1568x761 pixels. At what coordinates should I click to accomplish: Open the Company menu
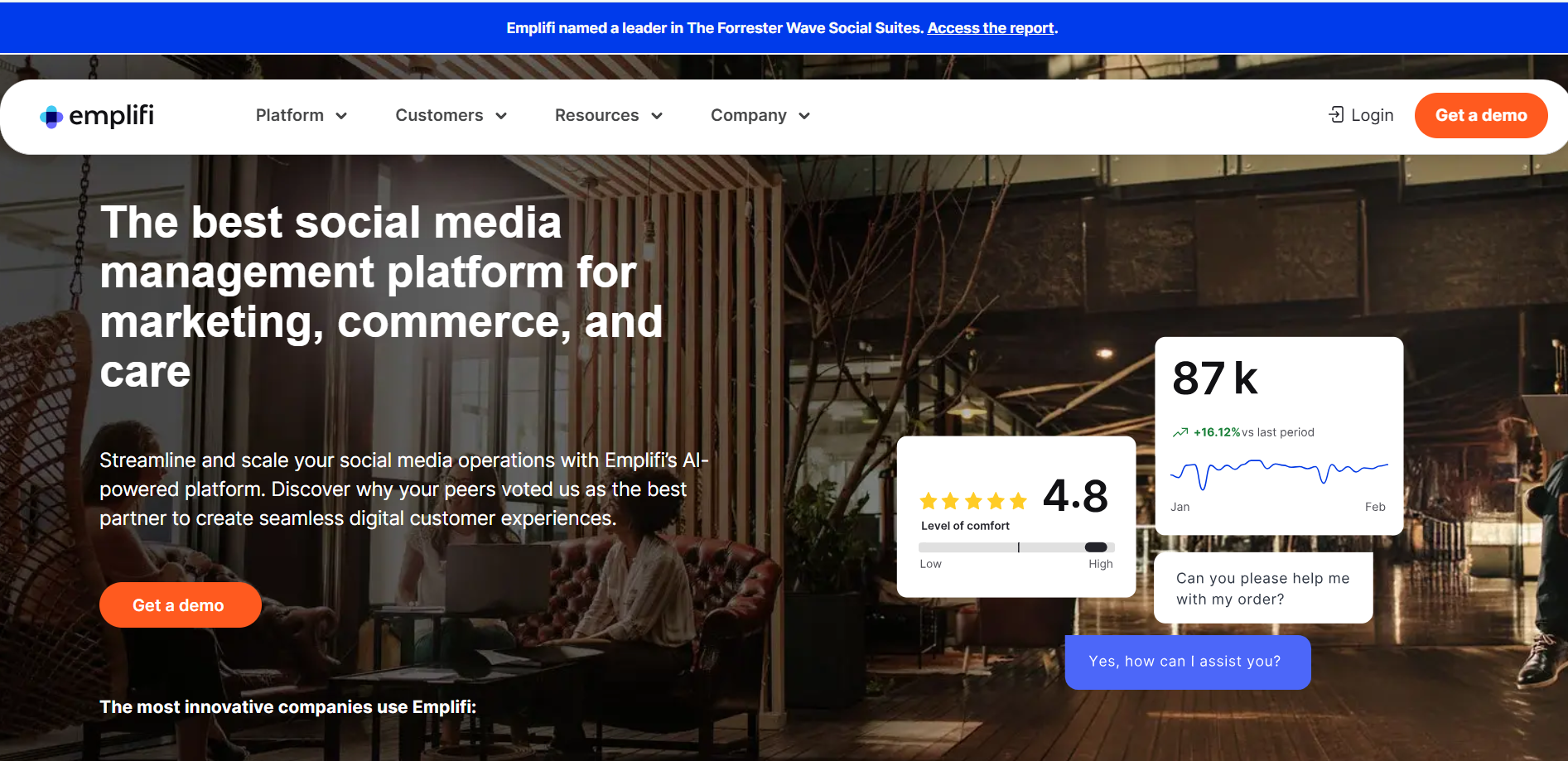click(x=760, y=115)
